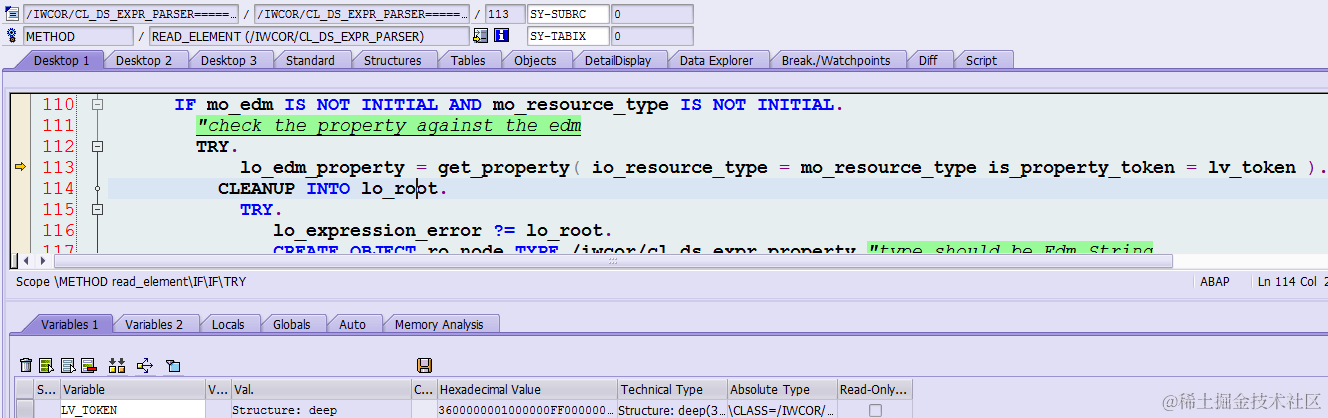Image resolution: width=1328 pixels, height=418 pixels.
Task: Collapse the TRY block at line 115
Action: coord(97,210)
